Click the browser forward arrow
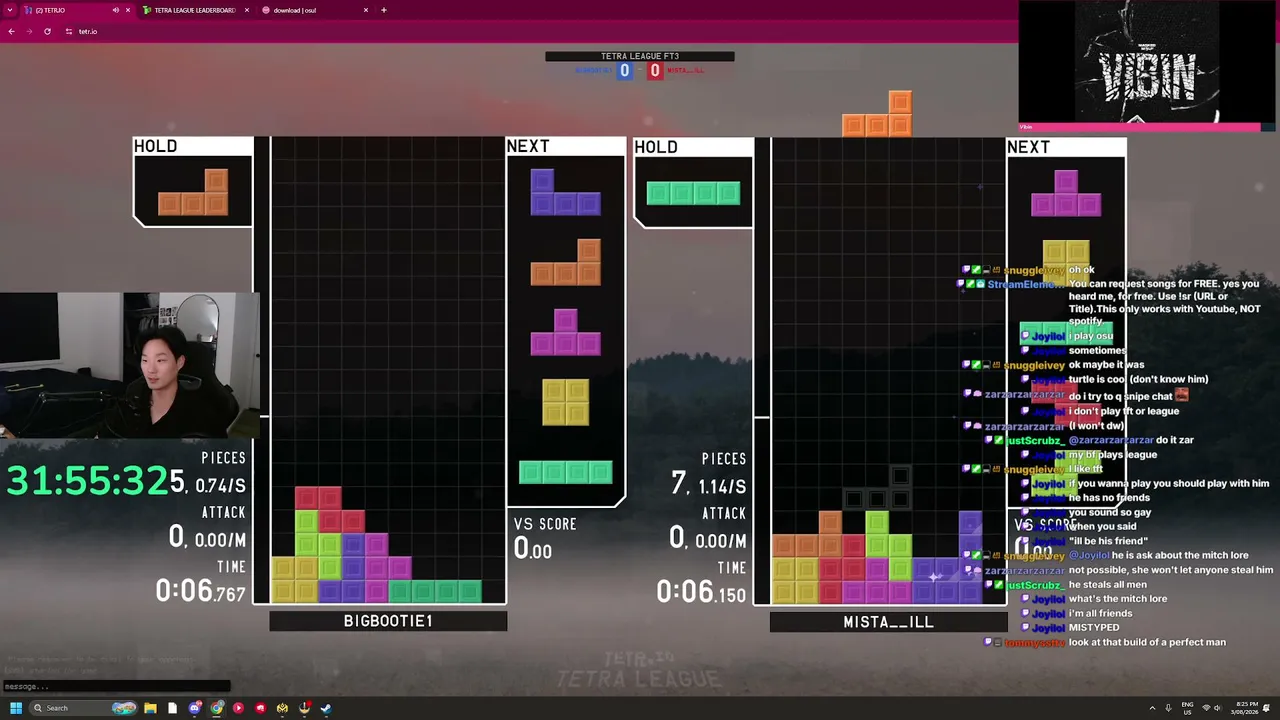The width and height of the screenshot is (1280, 720). pos(29,31)
